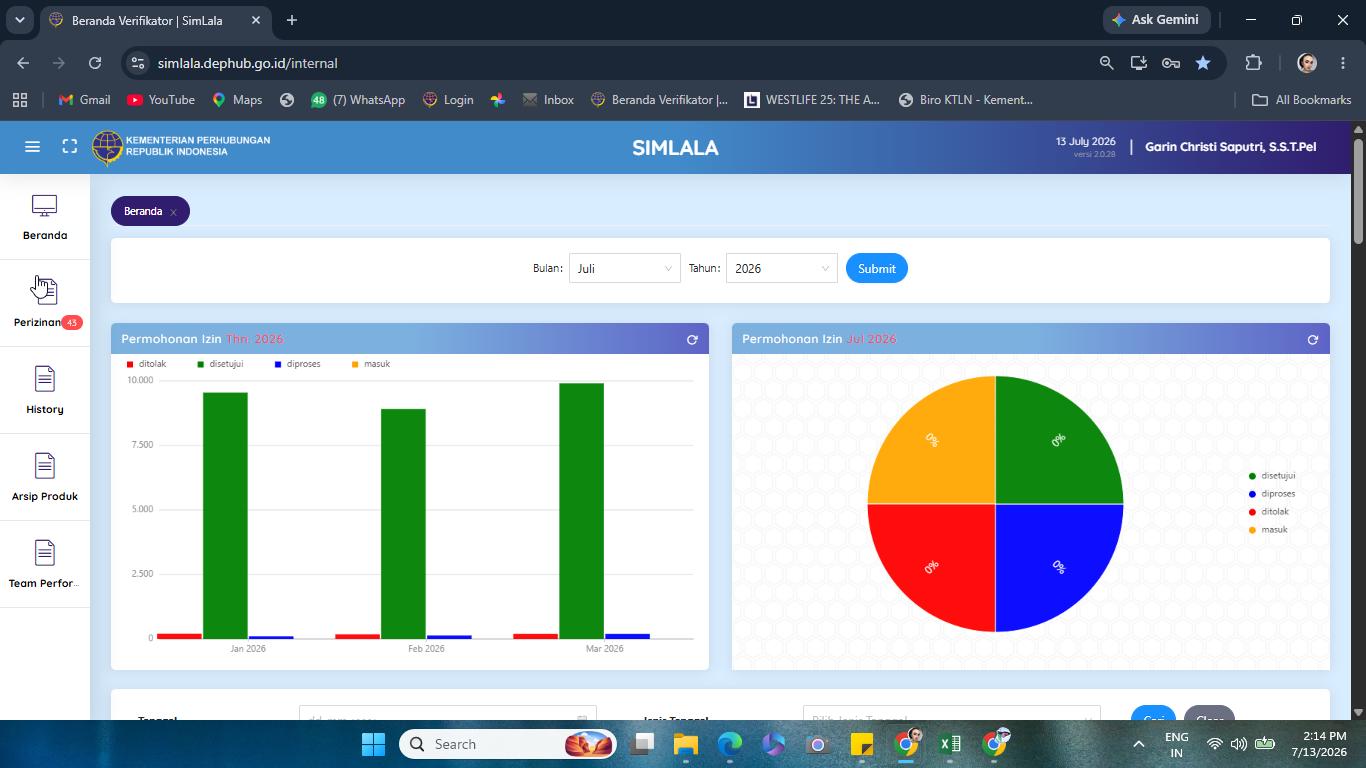Click the orange masuk pie slice
The height and width of the screenshot is (768, 1366).
(940, 450)
